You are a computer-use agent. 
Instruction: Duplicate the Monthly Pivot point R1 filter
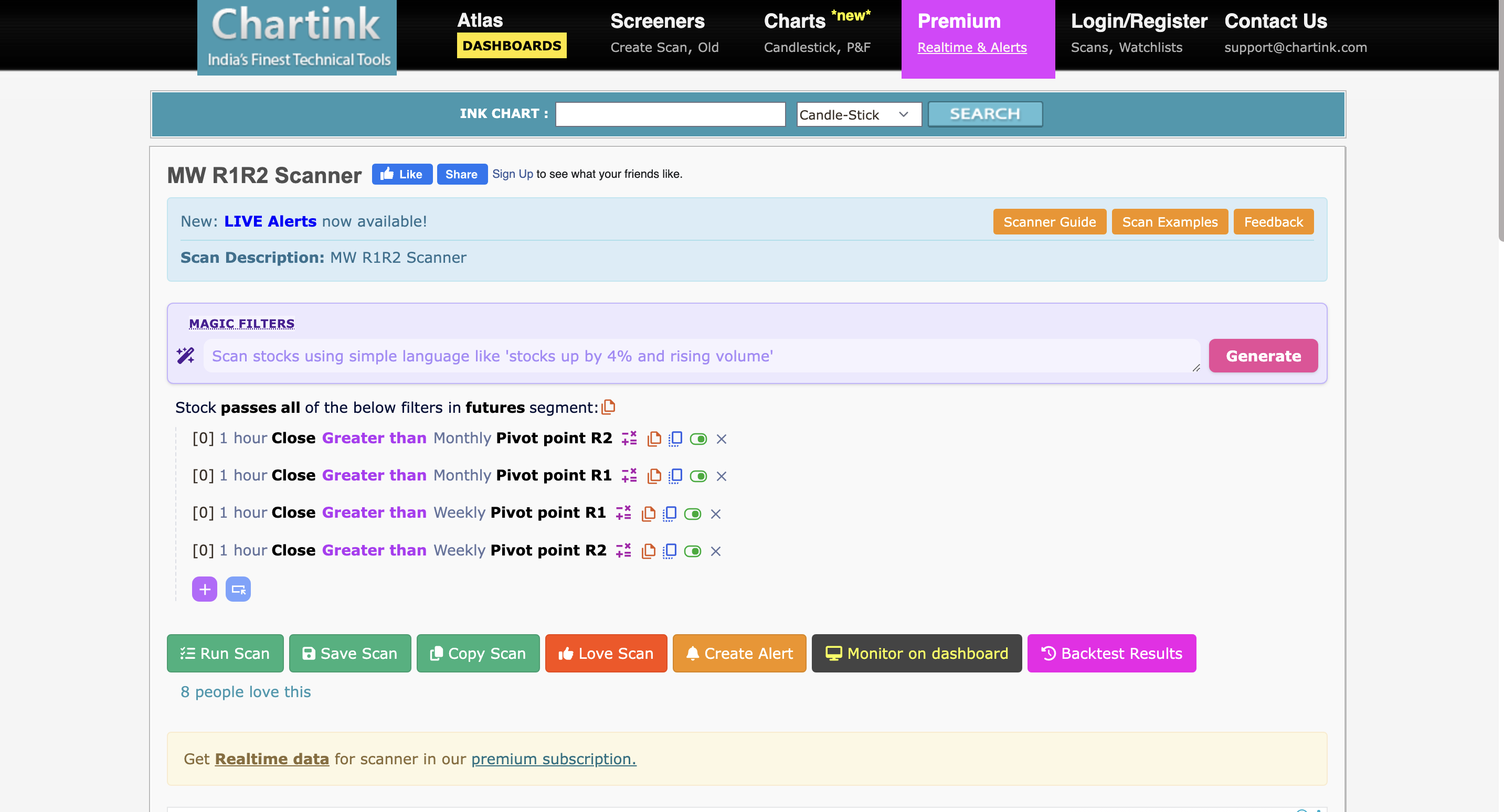pos(675,476)
